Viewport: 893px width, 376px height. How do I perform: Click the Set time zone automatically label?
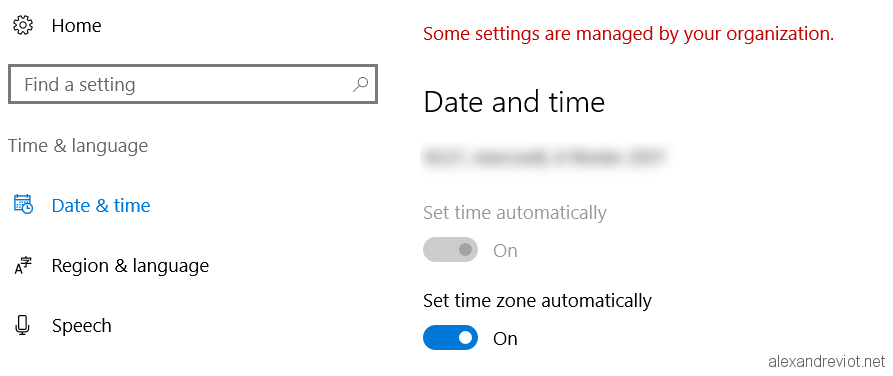coord(537,300)
